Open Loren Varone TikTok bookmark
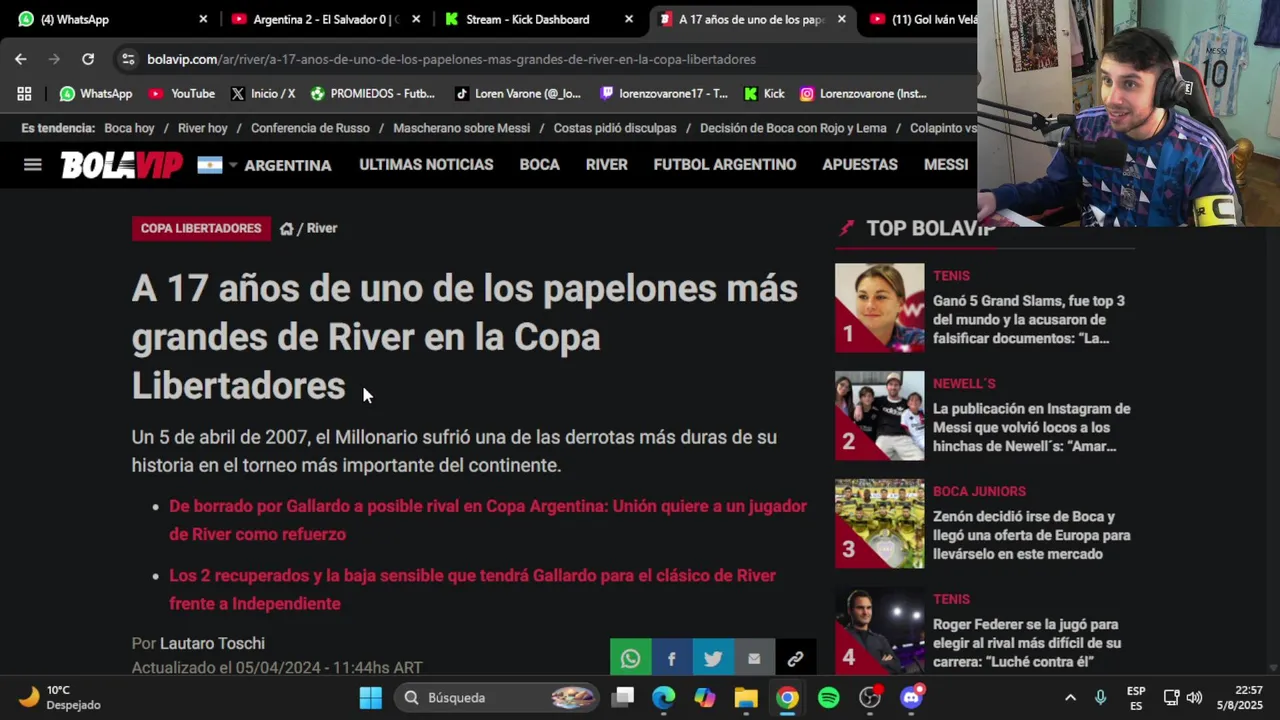 pos(517,93)
